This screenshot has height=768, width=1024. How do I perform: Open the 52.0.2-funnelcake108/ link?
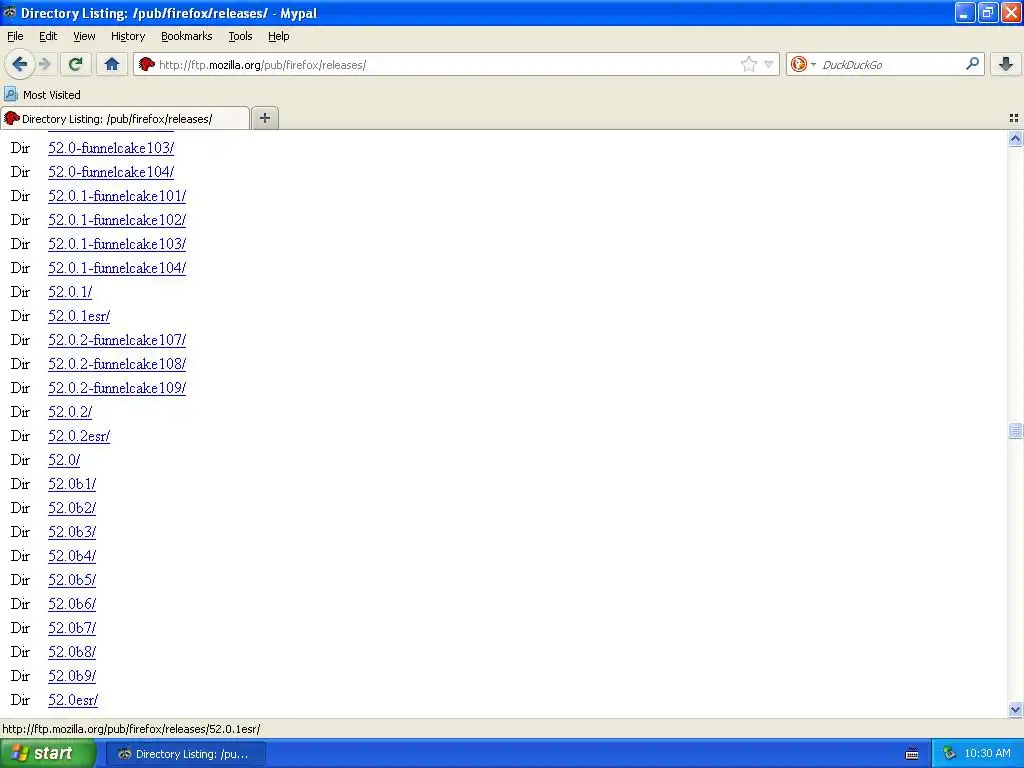(x=117, y=364)
